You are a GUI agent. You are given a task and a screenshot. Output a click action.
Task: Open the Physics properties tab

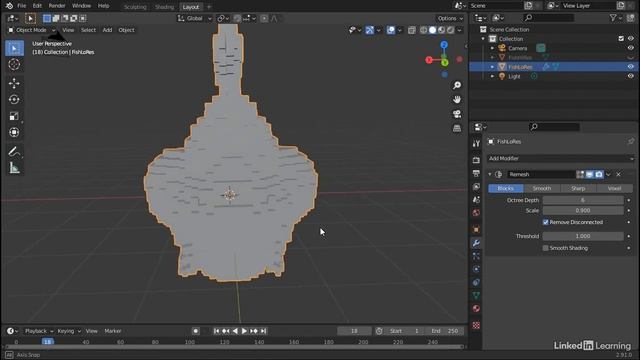(x=476, y=269)
